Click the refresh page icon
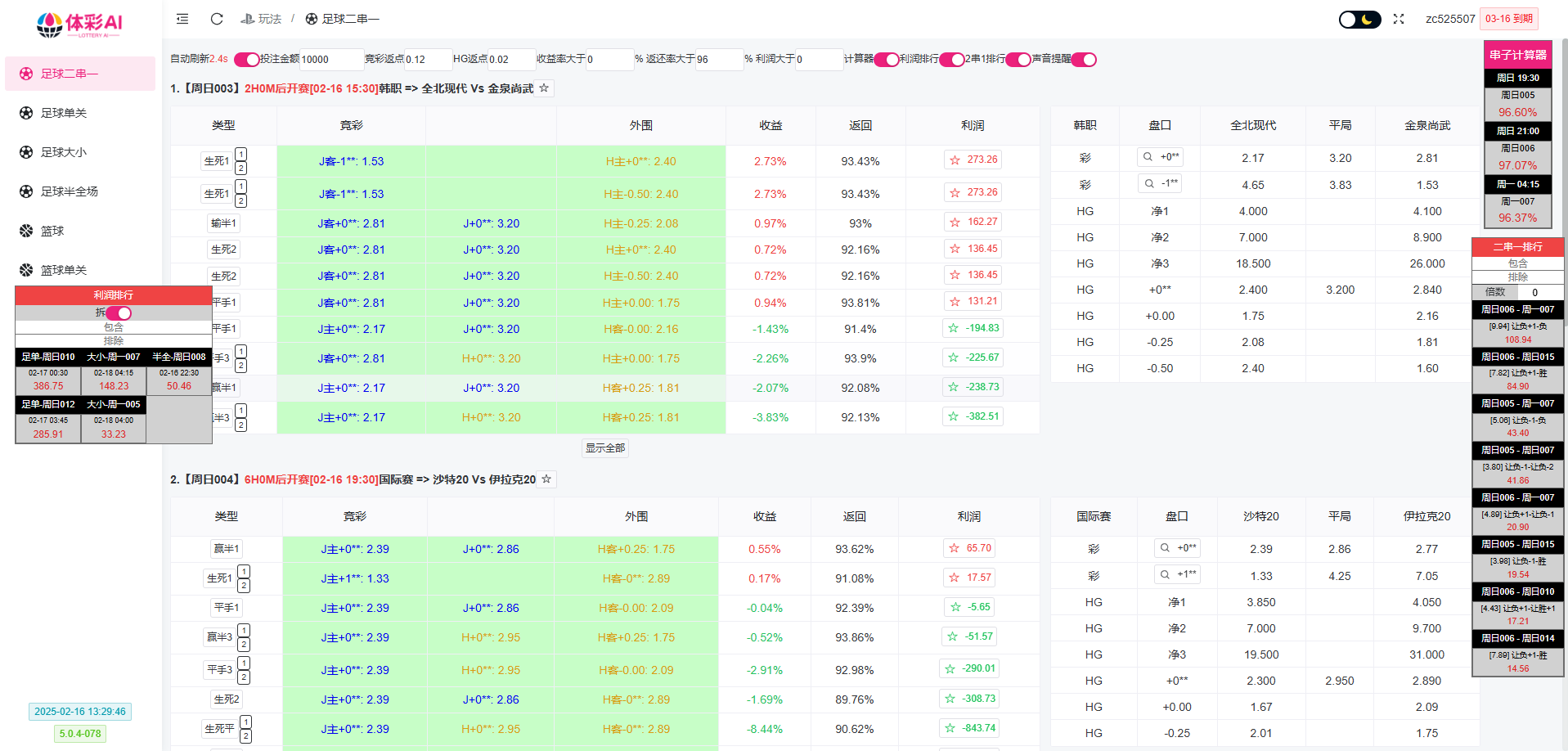1568x751 pixels. pyautogui.click(x=217, y=19)
